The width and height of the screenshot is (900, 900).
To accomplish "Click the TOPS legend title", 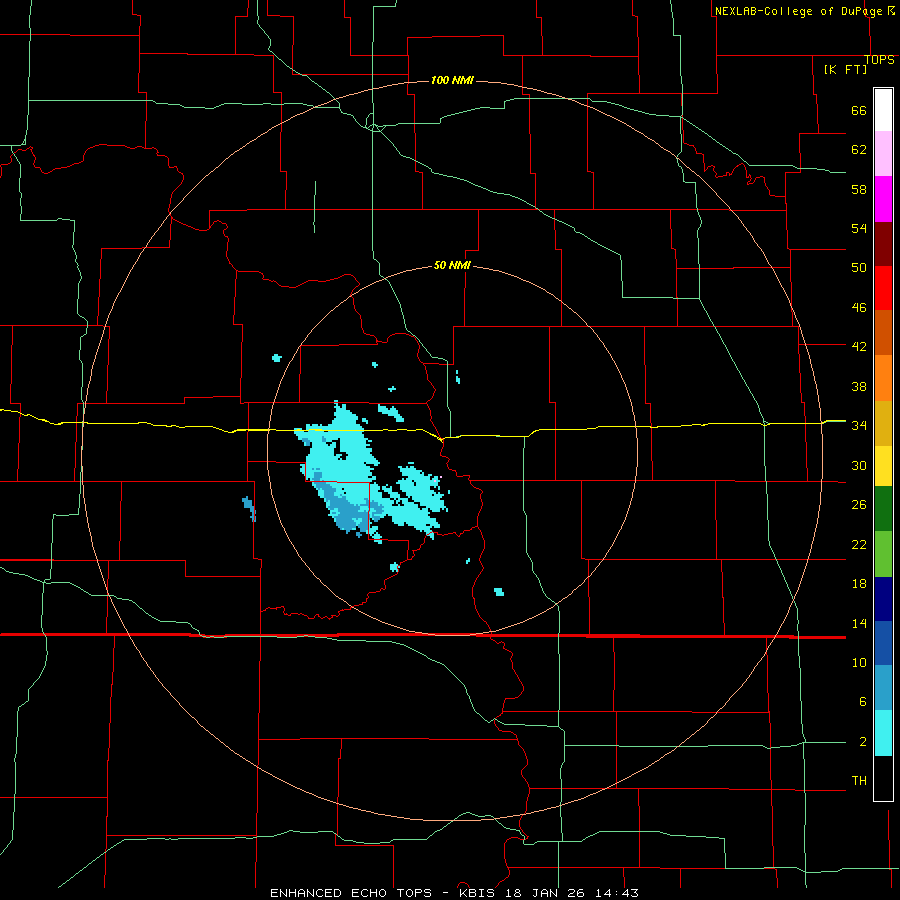I will 879,60.
